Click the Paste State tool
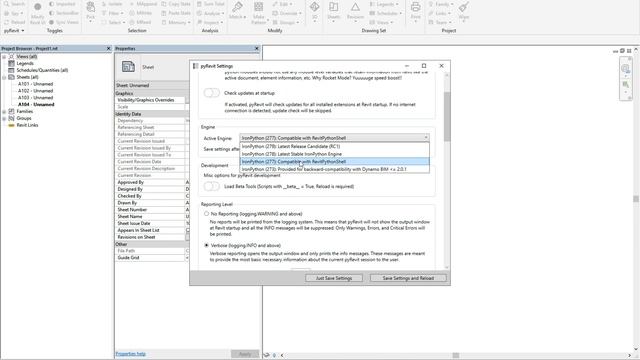The height and width of the screenshot is (360, 640). click(176, 13)
